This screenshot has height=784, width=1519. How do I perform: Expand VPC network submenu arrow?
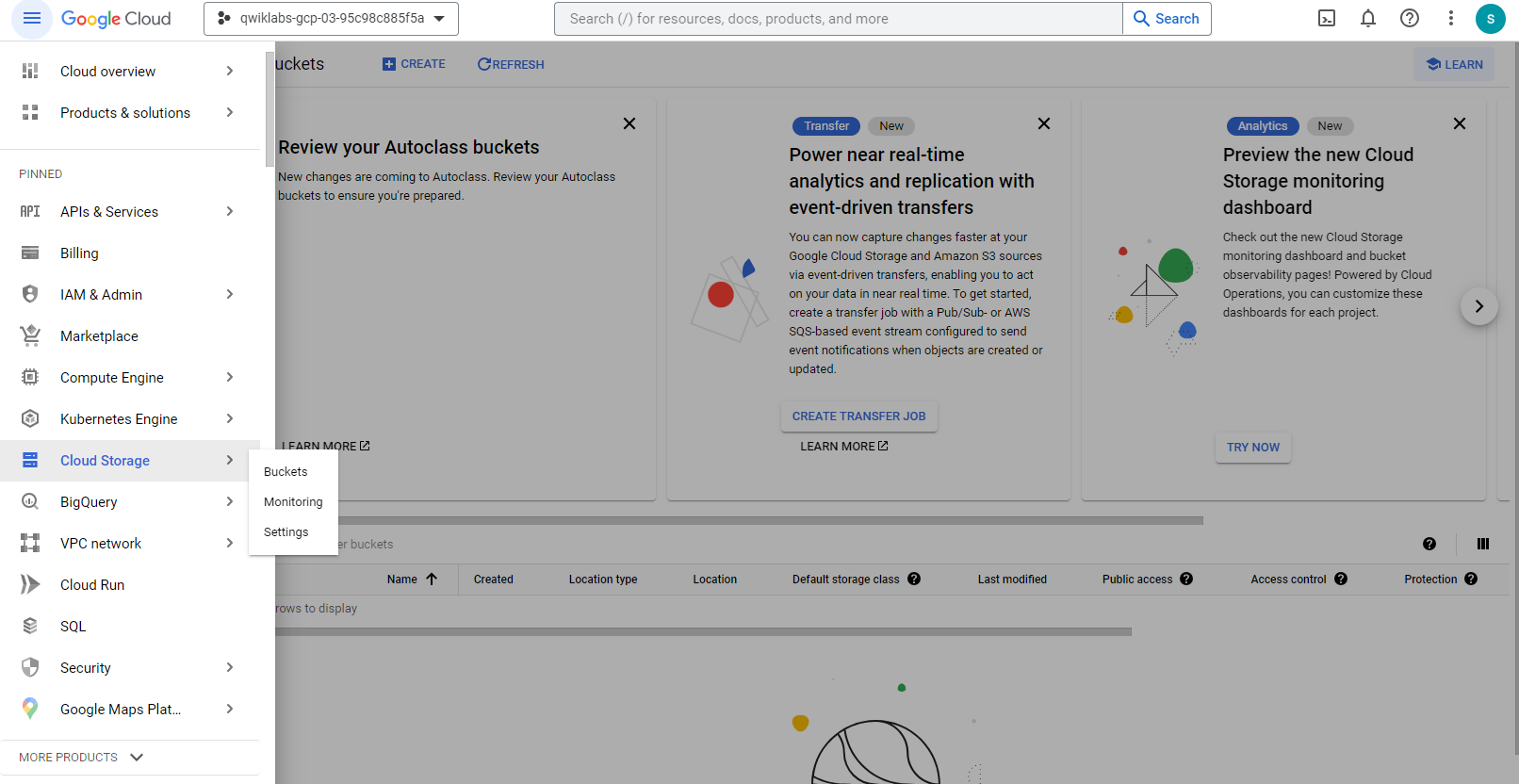[x=230, y=543]
